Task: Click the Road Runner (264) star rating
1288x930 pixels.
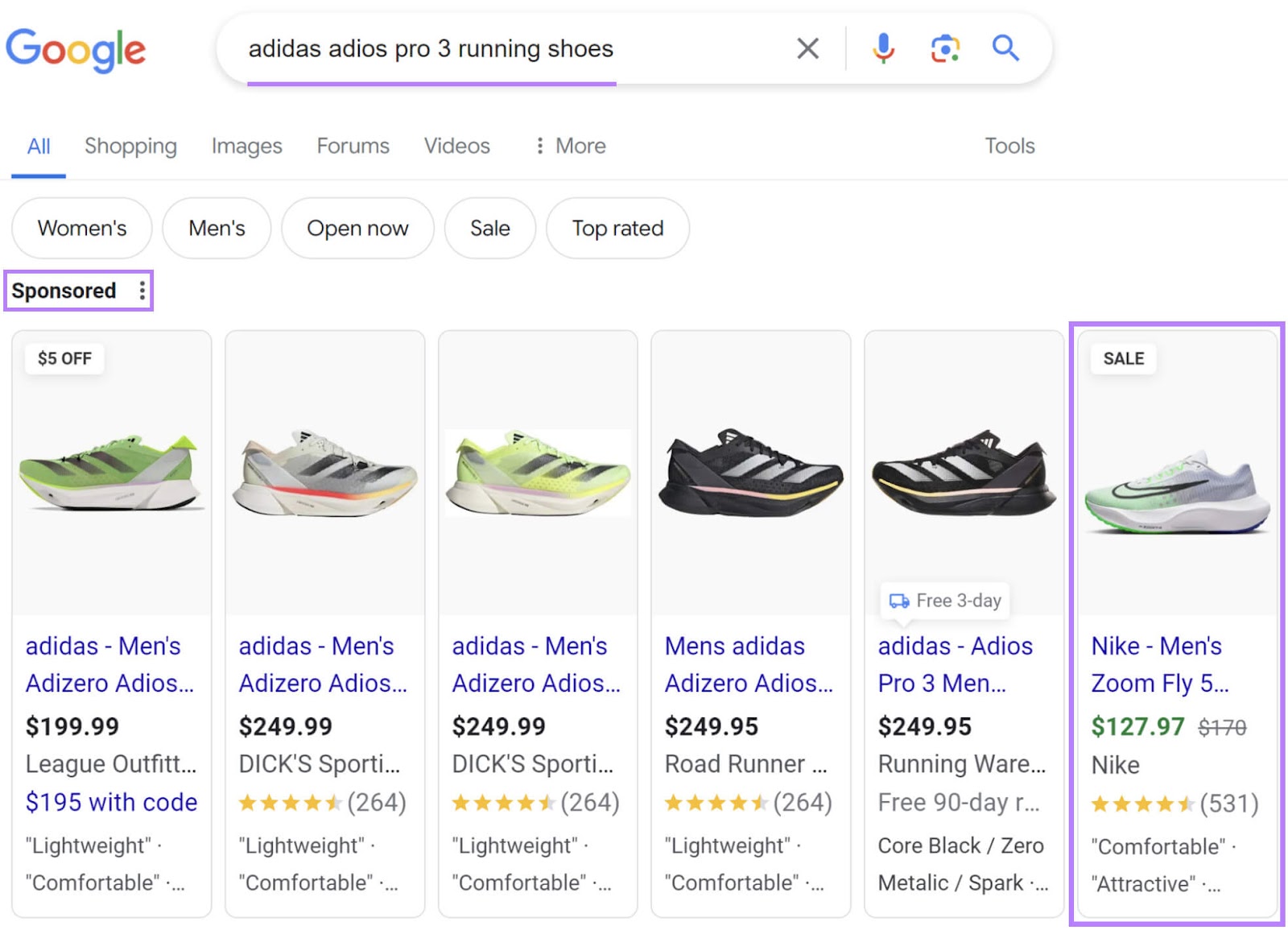Action: click(748, 803)
